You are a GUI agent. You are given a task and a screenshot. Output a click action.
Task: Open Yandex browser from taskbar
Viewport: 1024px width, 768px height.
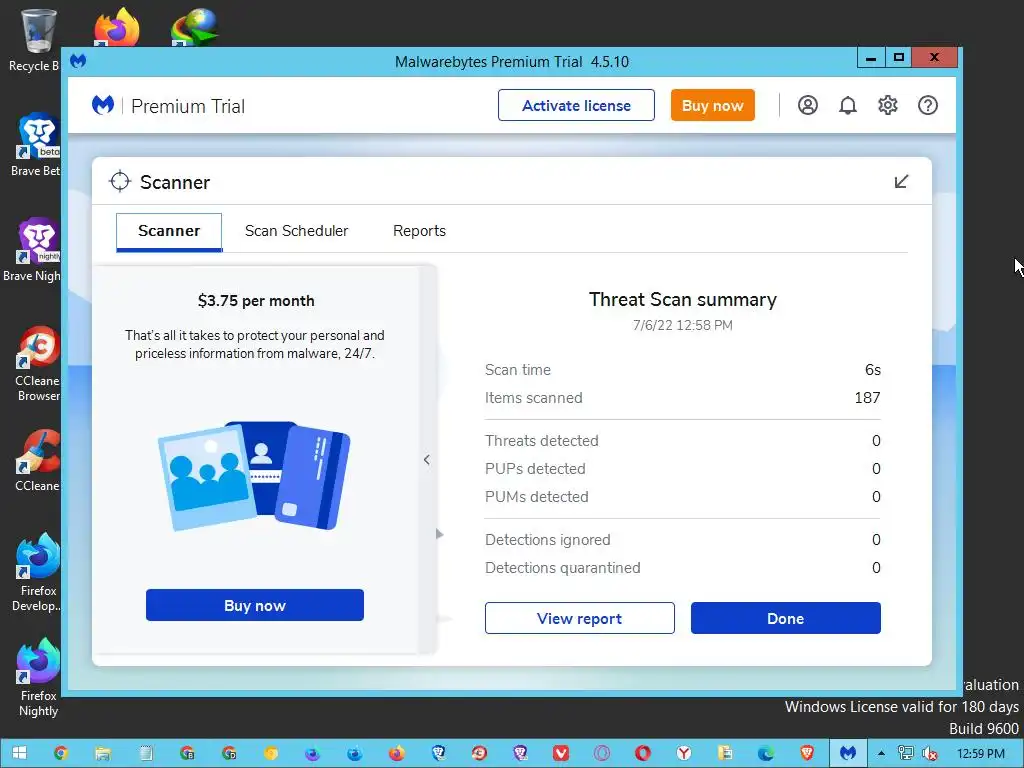click(x=684, y=754)
